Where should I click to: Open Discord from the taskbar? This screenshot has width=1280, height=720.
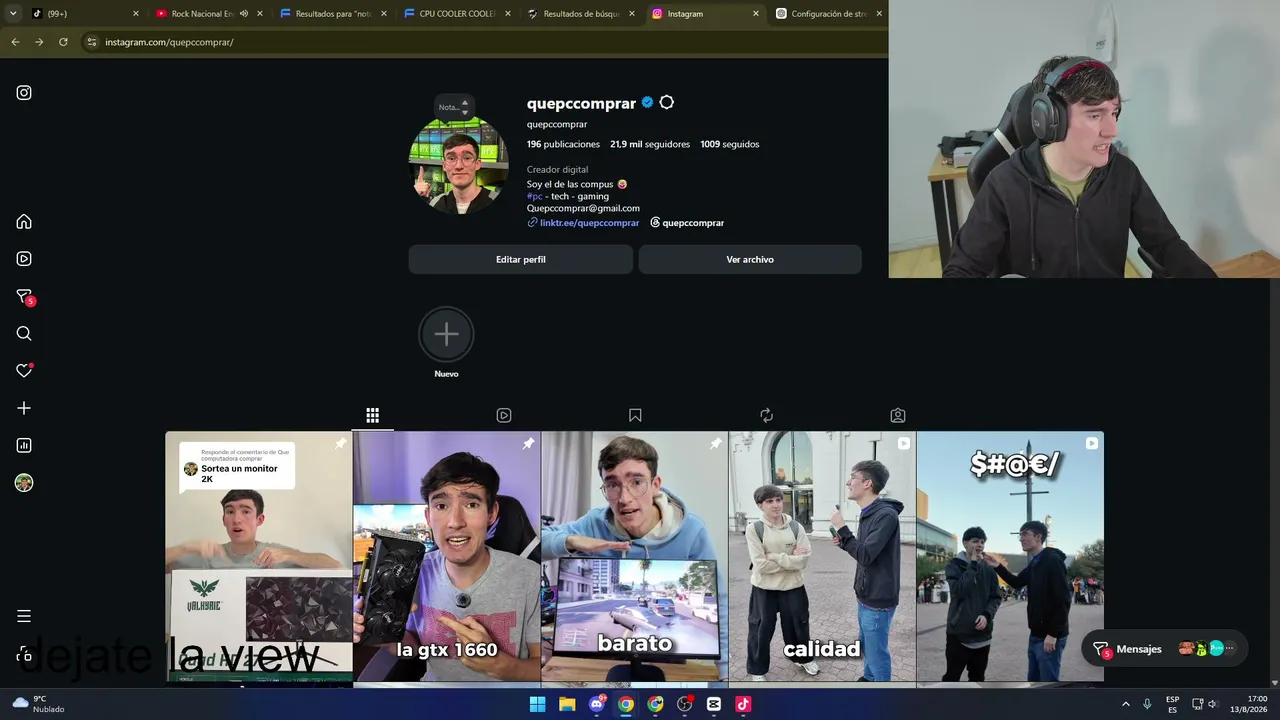click(x=597, y=704)
